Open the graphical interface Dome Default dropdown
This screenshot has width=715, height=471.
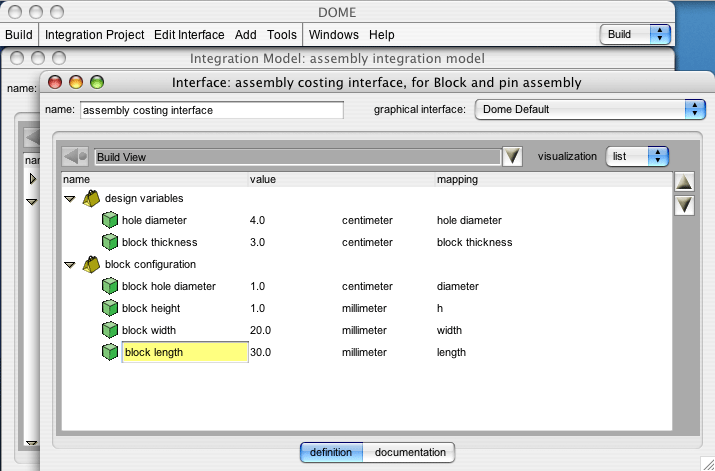pos(590,109)
